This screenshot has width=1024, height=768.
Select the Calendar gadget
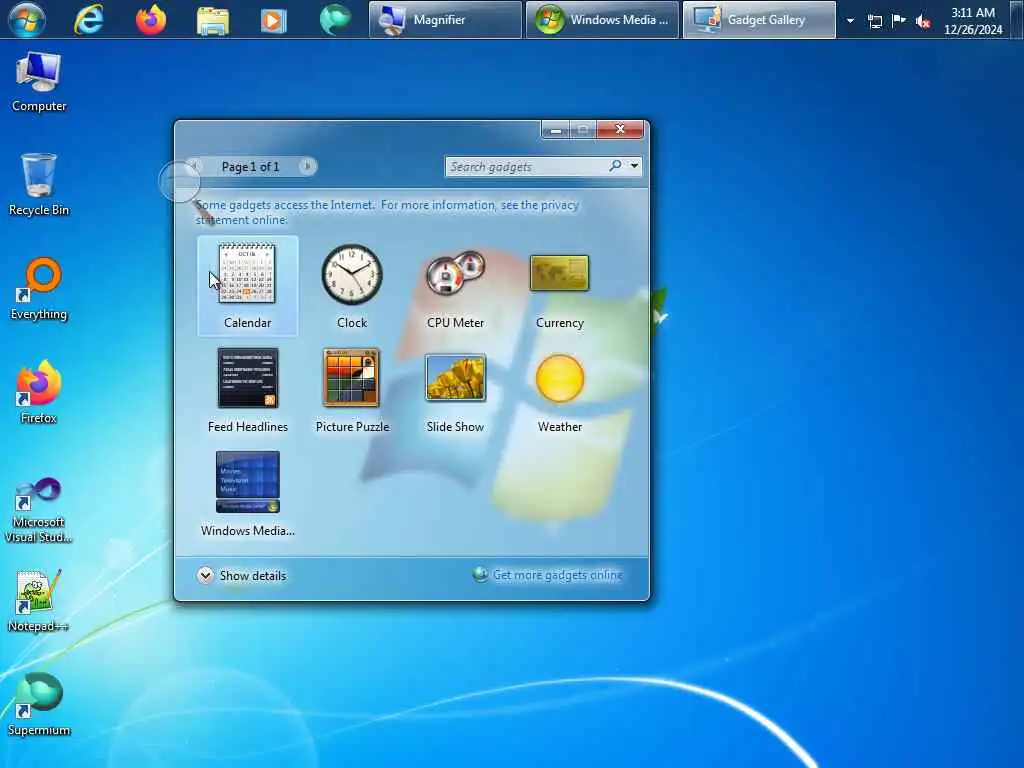pyautogui.click(x=248, y=286)
